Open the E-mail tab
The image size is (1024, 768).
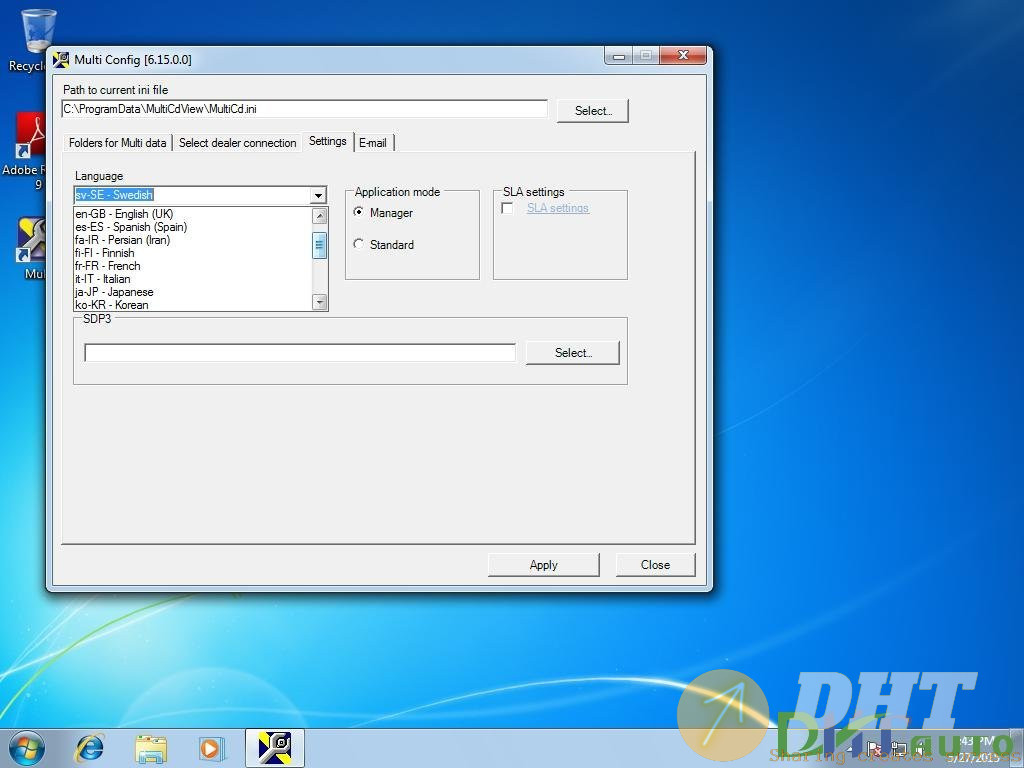(x=373, y=142)
